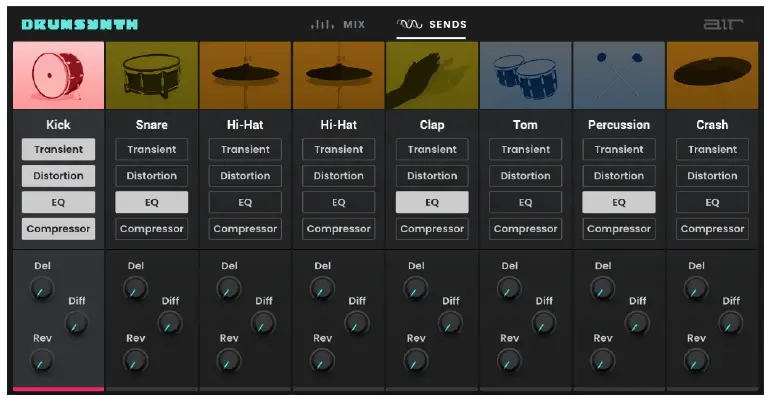Click the Percussion Rev send knob
This screenshot has height=403, width=770.
603,361
